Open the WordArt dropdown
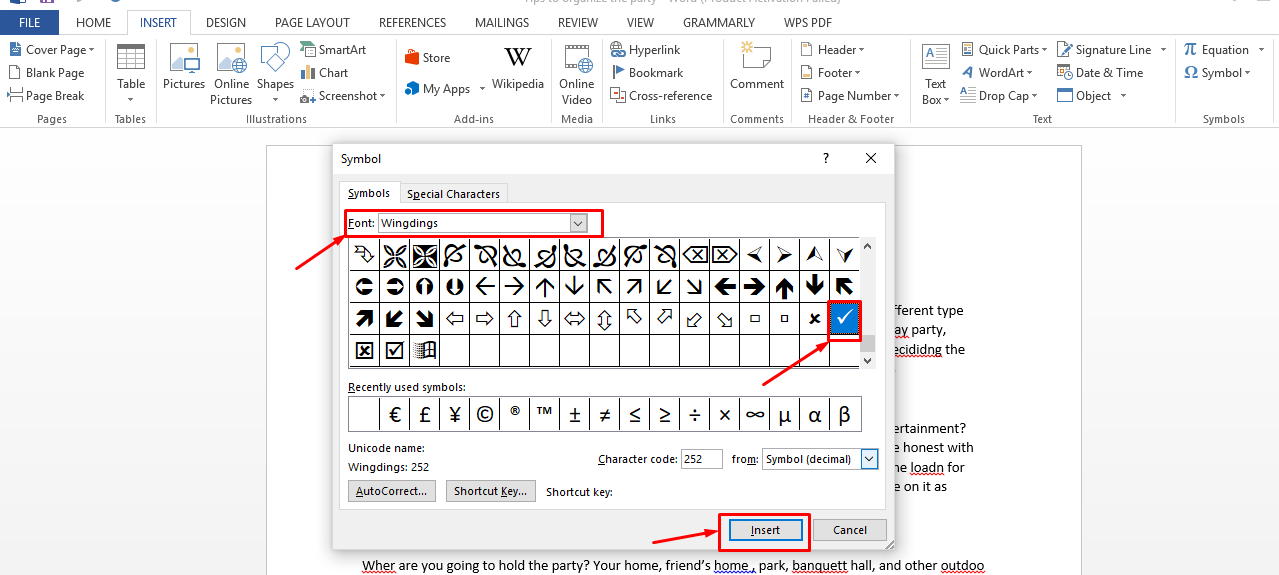This screenshot has height=575, width=1279. click(x=1030, y=73)
